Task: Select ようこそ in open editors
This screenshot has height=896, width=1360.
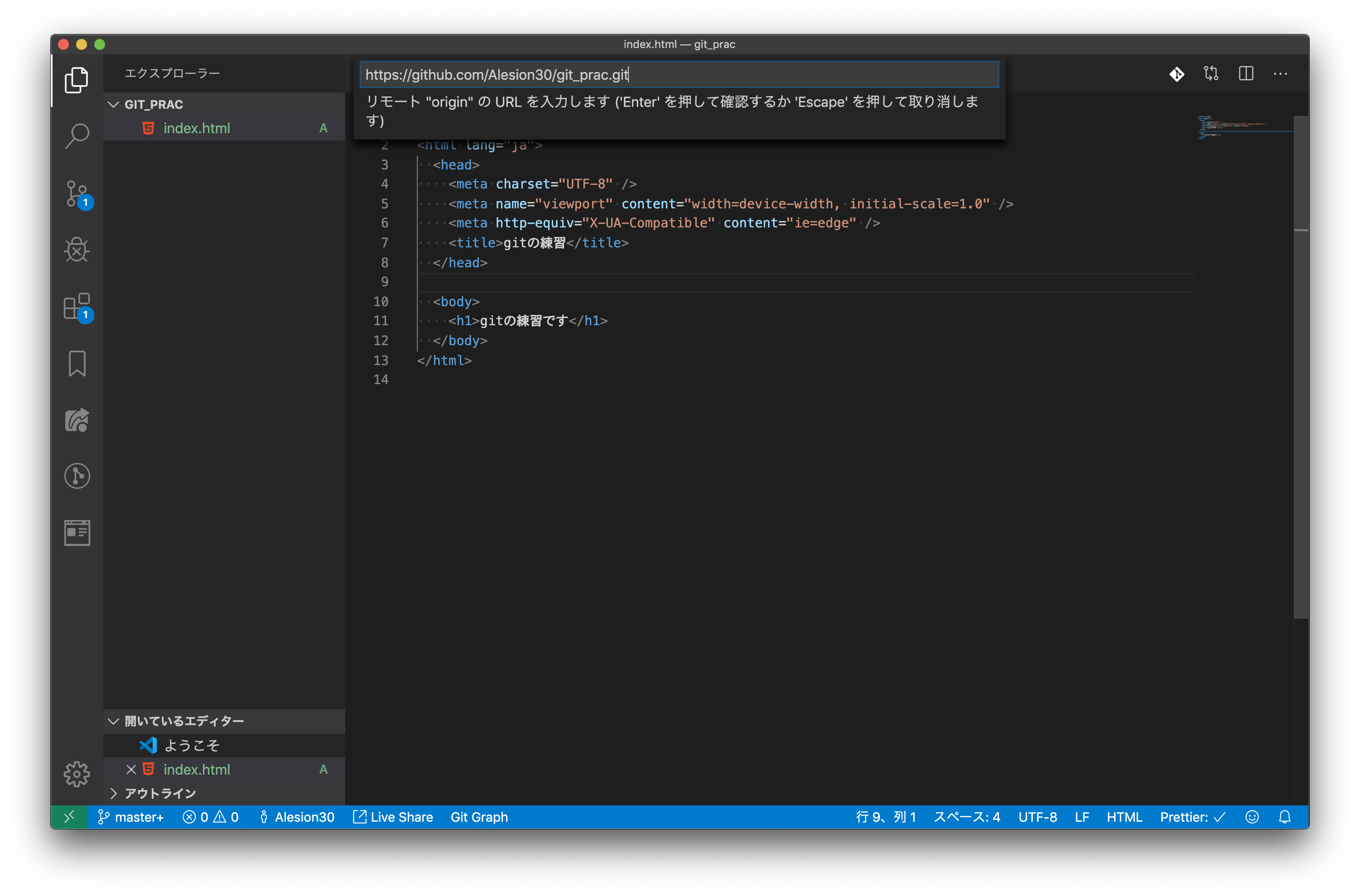Action: click(x=225, y=745)
